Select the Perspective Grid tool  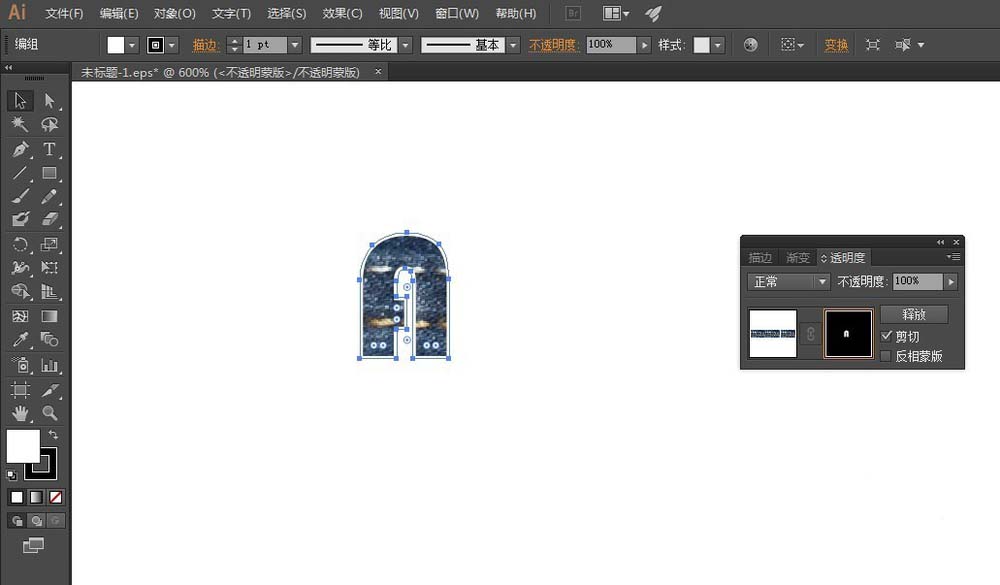(49, 292)
